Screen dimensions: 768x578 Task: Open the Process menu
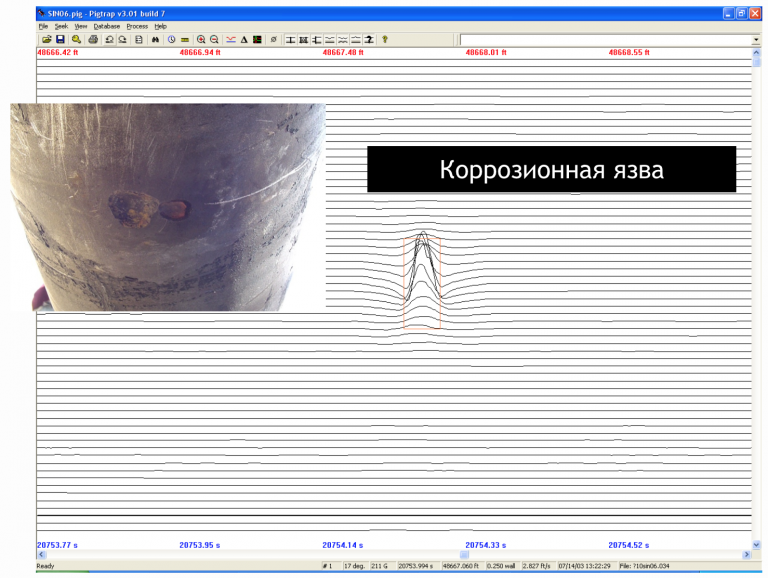coord(137,26)
